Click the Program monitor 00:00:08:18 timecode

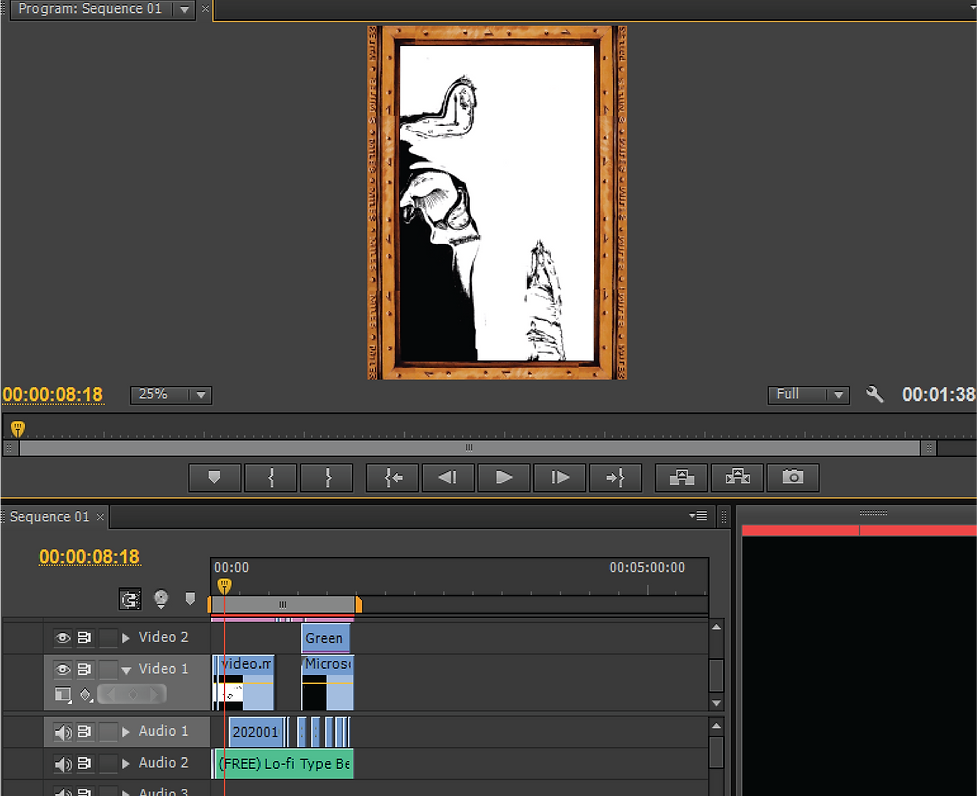click(x=52, y=395)
